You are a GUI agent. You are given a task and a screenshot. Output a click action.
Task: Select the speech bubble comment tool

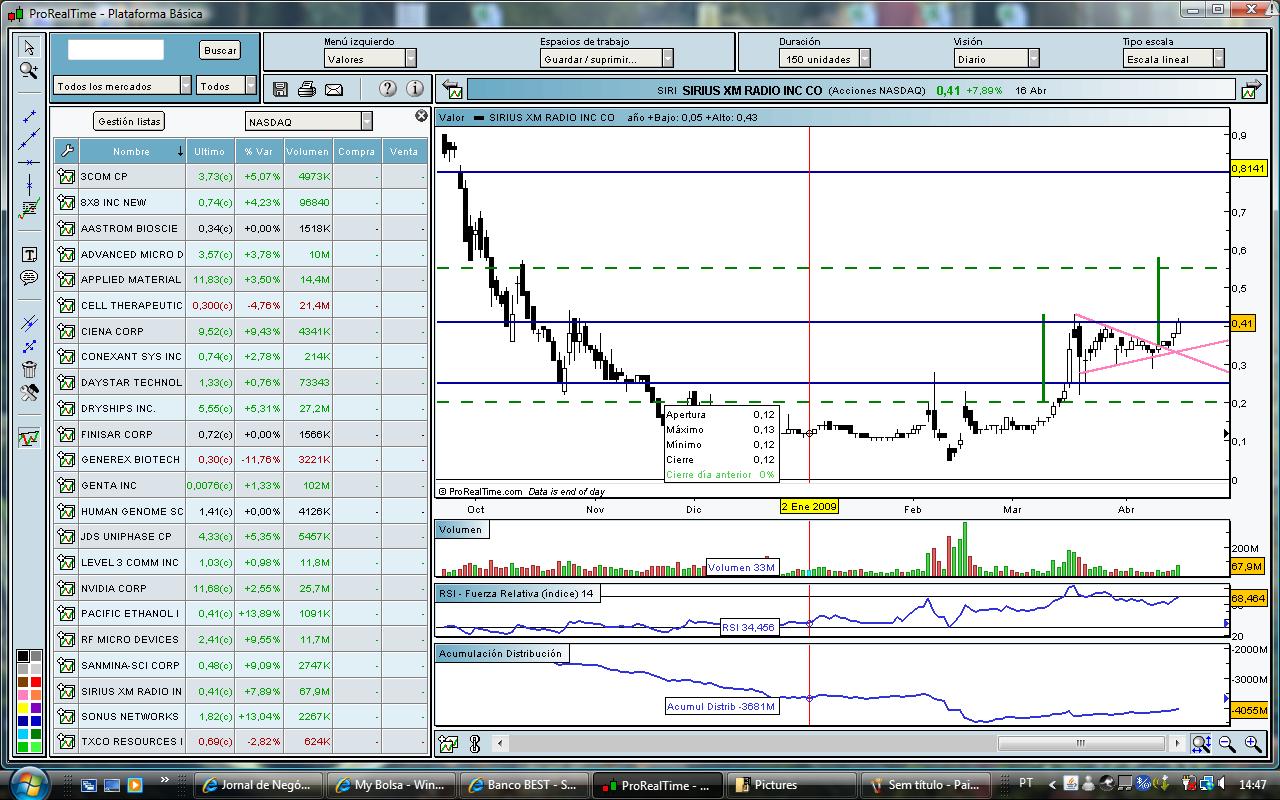point(29,278)
